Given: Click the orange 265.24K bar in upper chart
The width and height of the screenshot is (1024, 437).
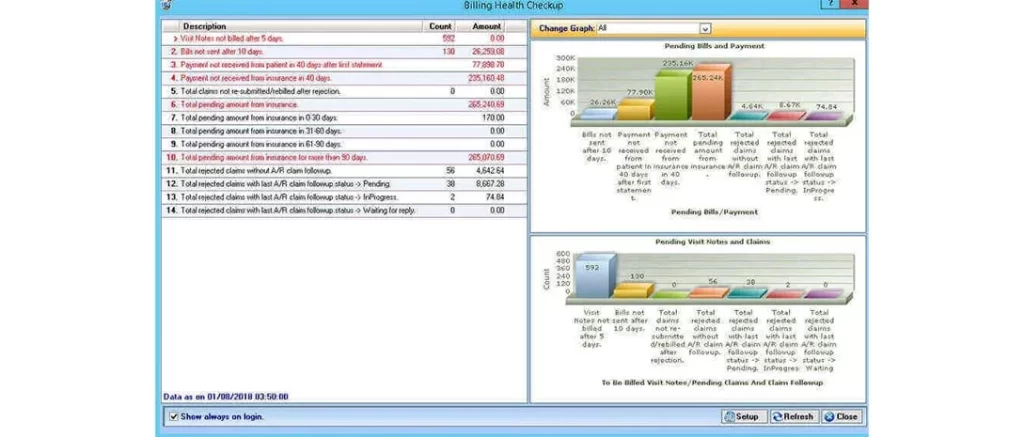Looking at the screenshot, I should pyautogui.click(x=712, y=93).
